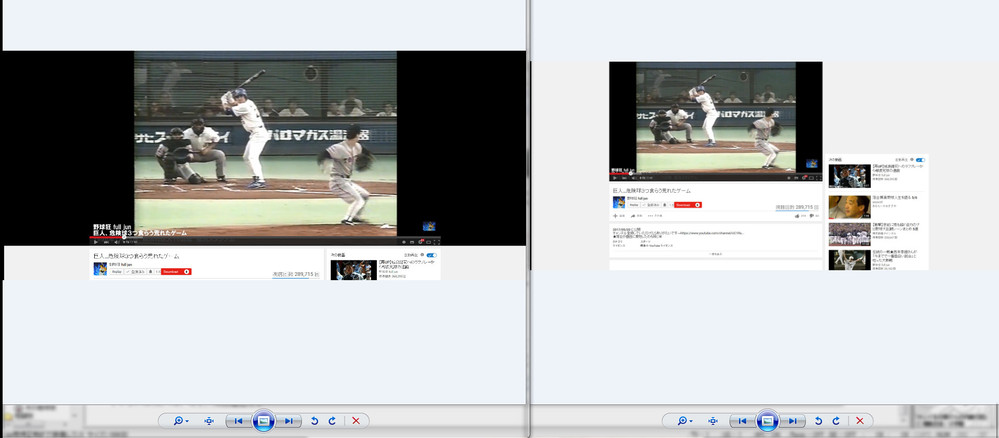
Task: Select first recommended video thumbnail on right
Action: click(x=849, y=176)
